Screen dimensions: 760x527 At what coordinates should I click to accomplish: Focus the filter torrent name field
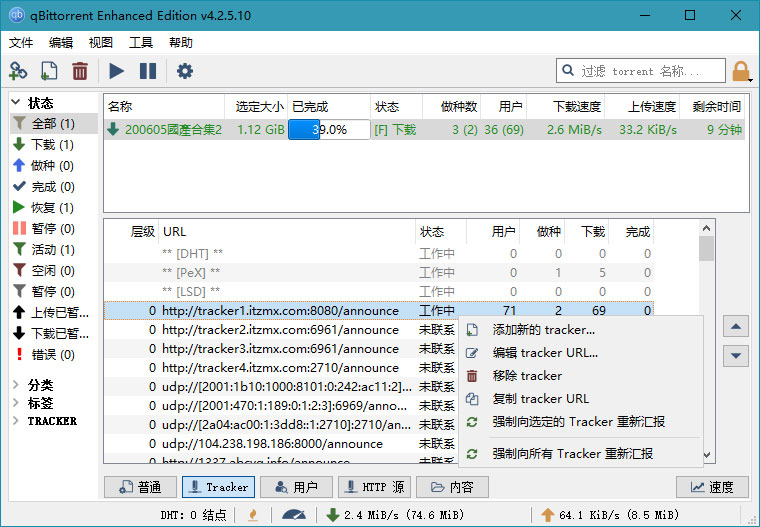tap(640, 71)
